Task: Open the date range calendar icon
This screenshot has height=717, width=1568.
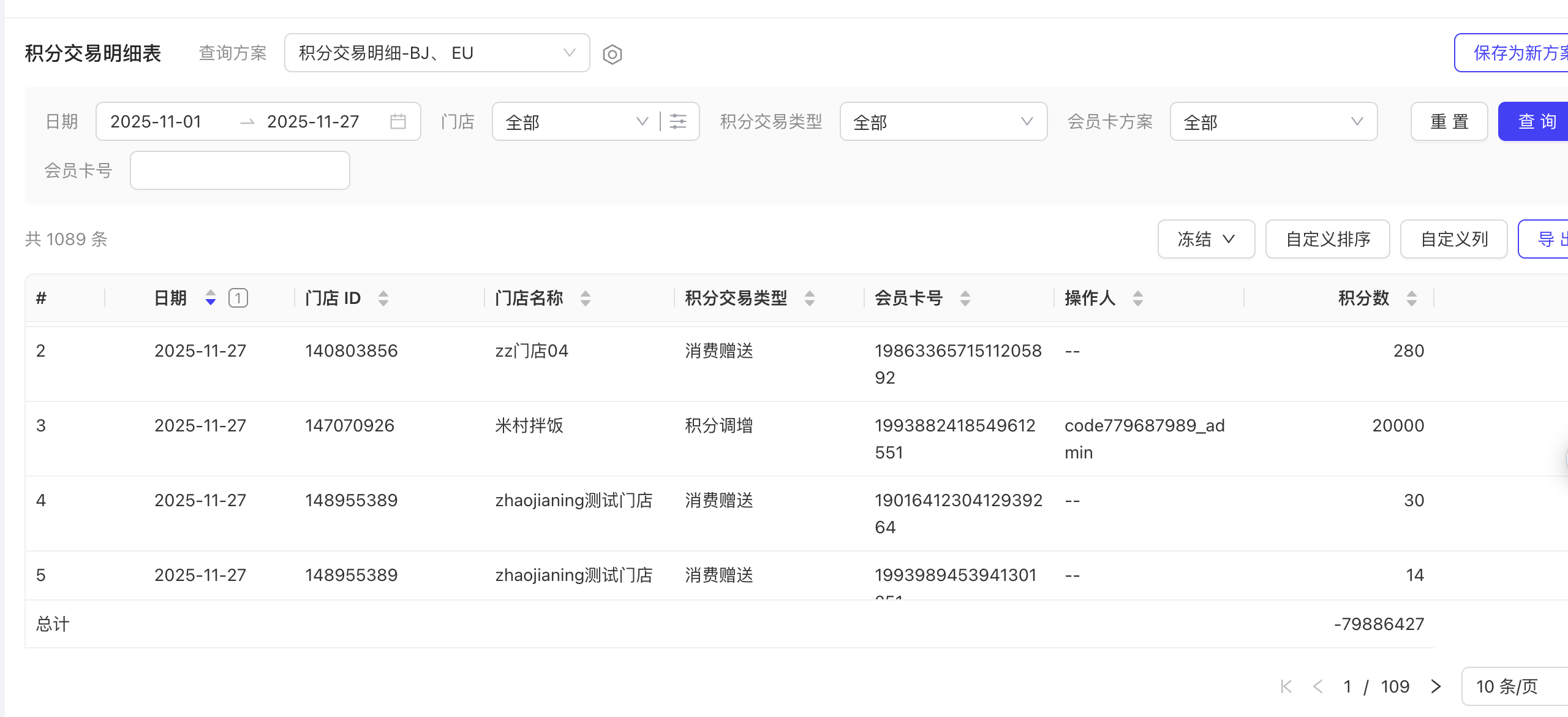Action: (x=398, y=121)
